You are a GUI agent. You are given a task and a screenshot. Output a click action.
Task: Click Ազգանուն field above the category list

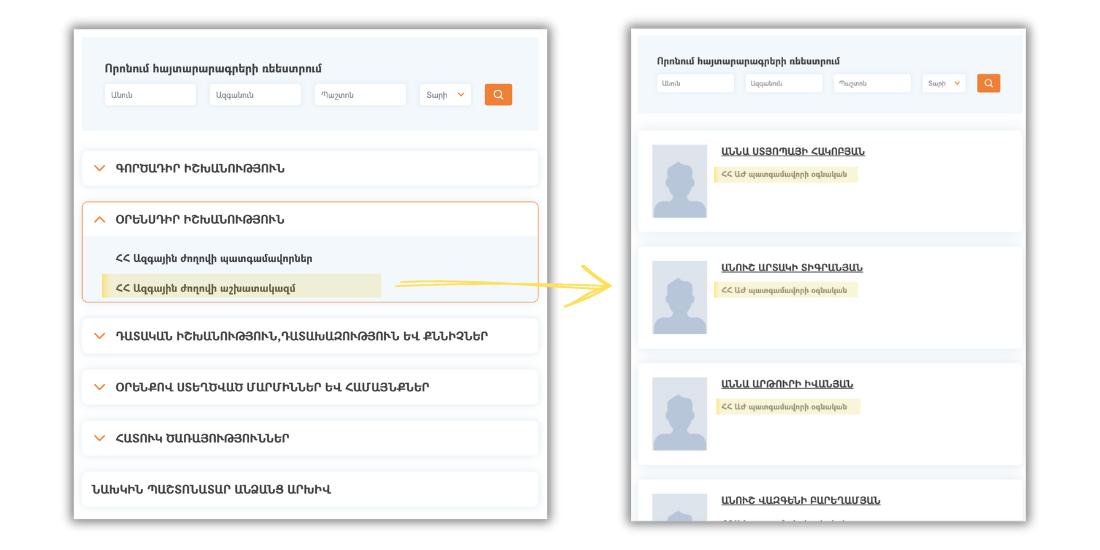pos(255,95)
